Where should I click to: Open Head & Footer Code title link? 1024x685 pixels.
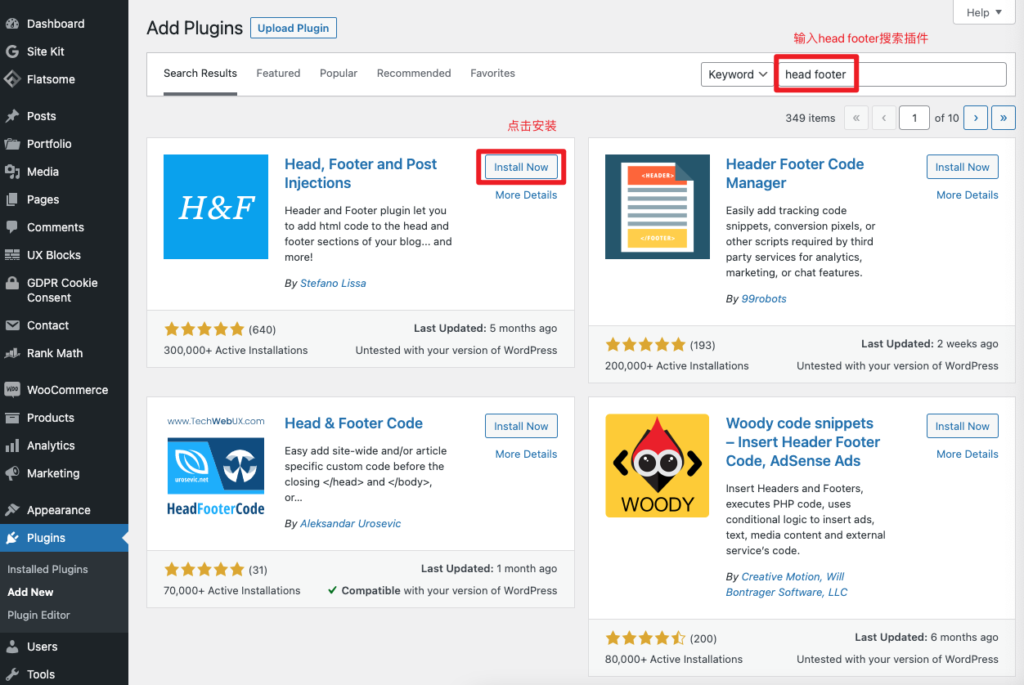pyautogui.click(x=353, y=423)
